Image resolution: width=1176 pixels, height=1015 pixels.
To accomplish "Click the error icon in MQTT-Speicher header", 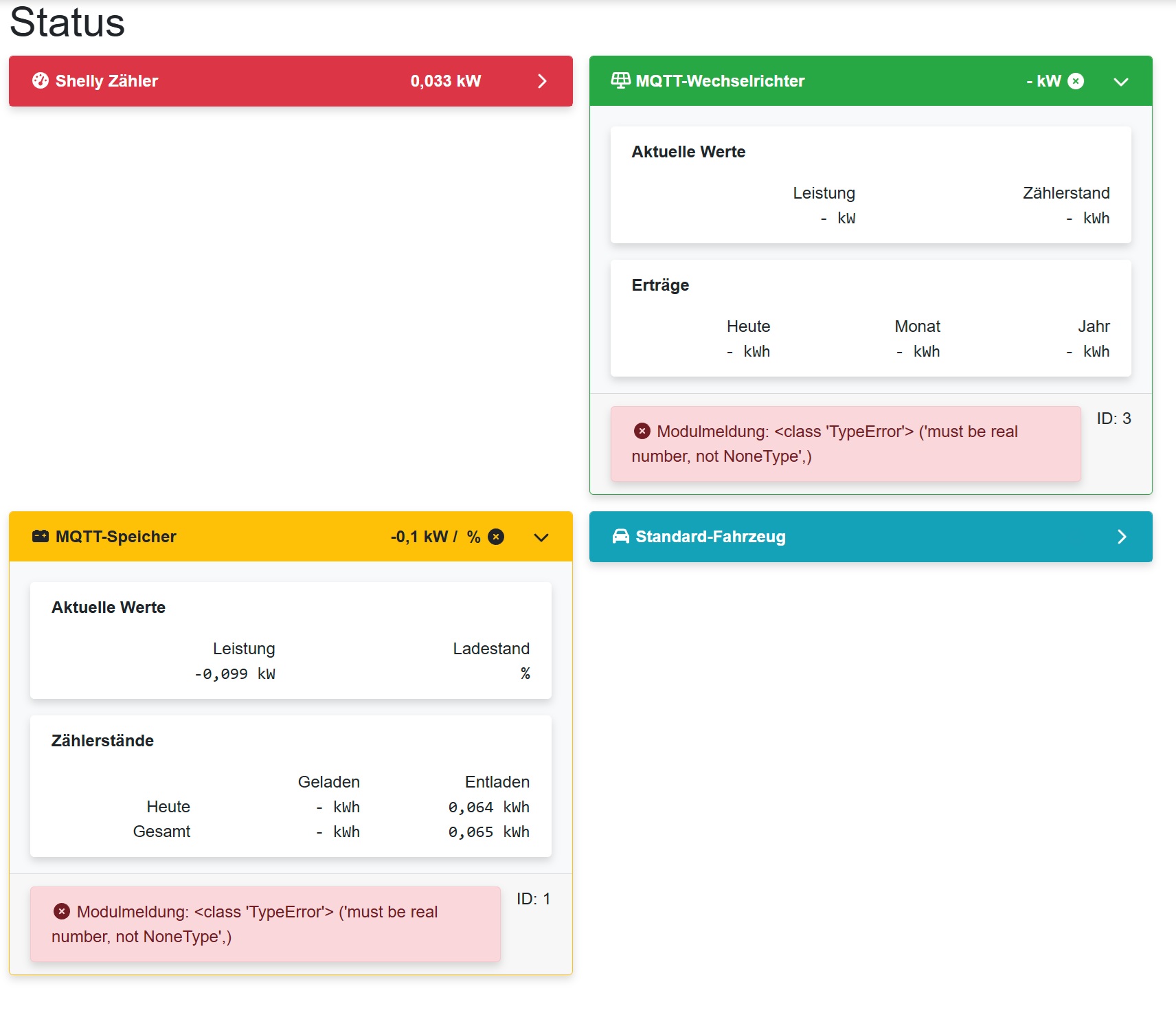I will pyautogui.click(x=496, y=537).
